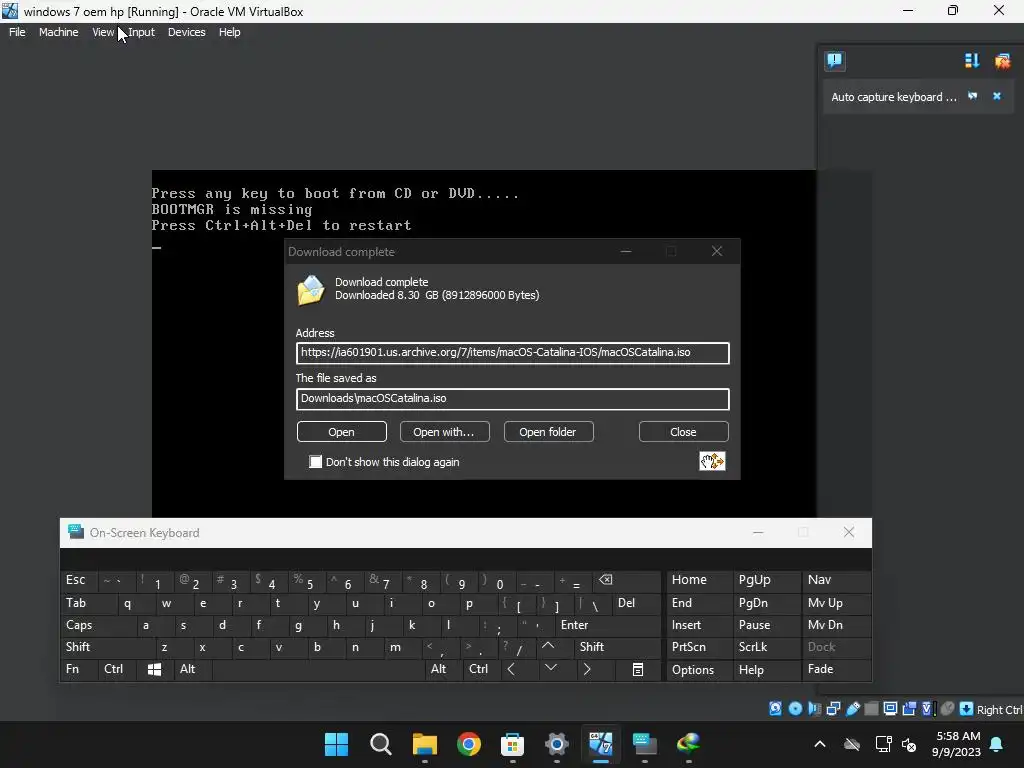Open Google Chrome from taskbar
Viewport: 1024px width, 768px height.
coord(469,744)
